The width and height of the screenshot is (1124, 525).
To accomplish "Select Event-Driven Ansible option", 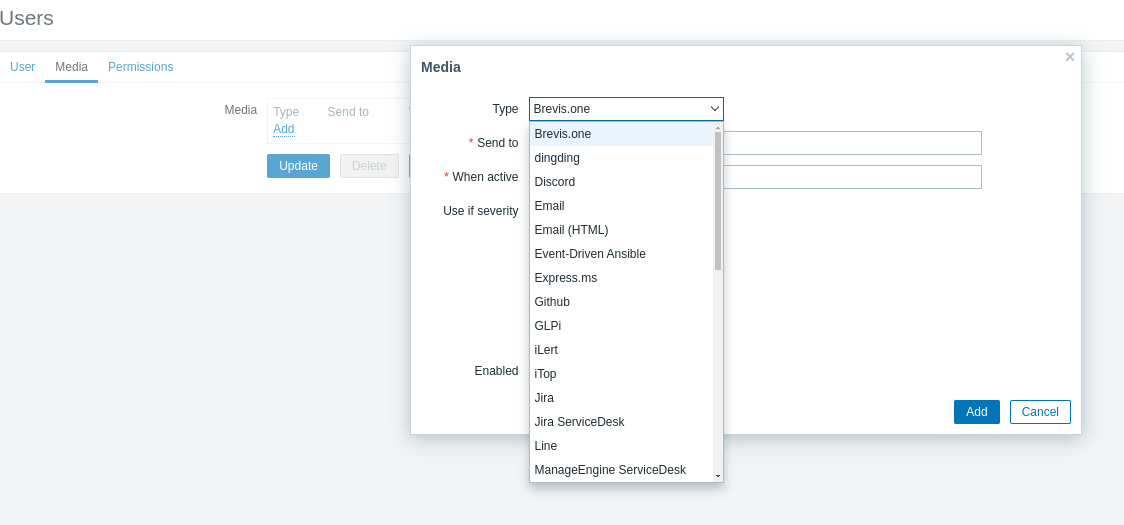I will 621,254.
